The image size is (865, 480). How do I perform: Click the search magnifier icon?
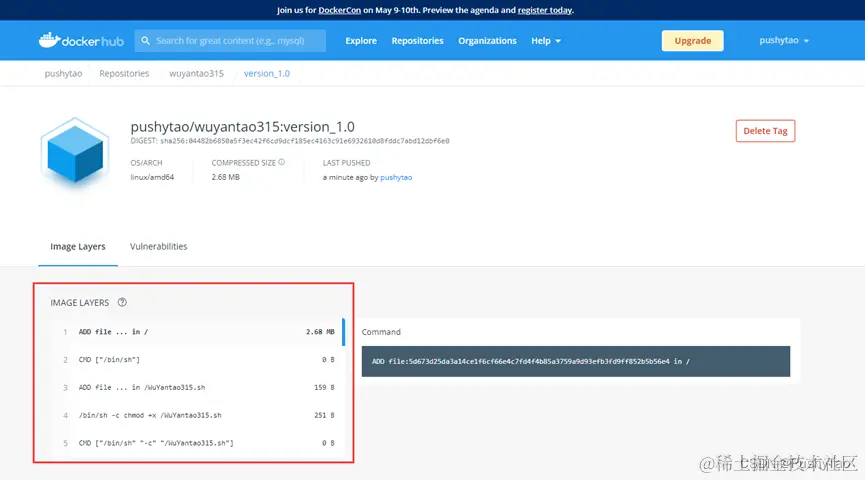tap(146, 41)
